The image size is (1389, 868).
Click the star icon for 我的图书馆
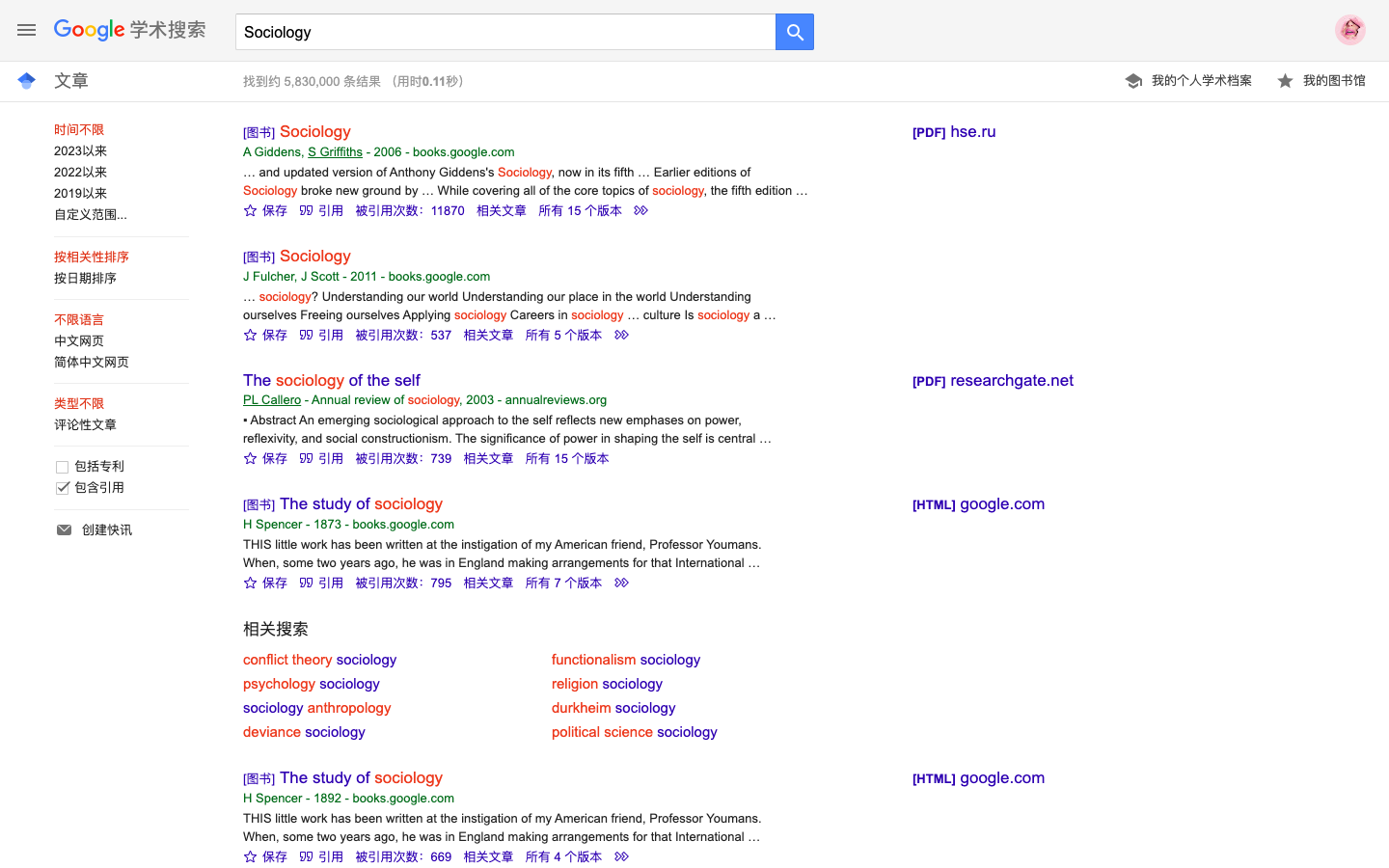tap(1285, 81)
